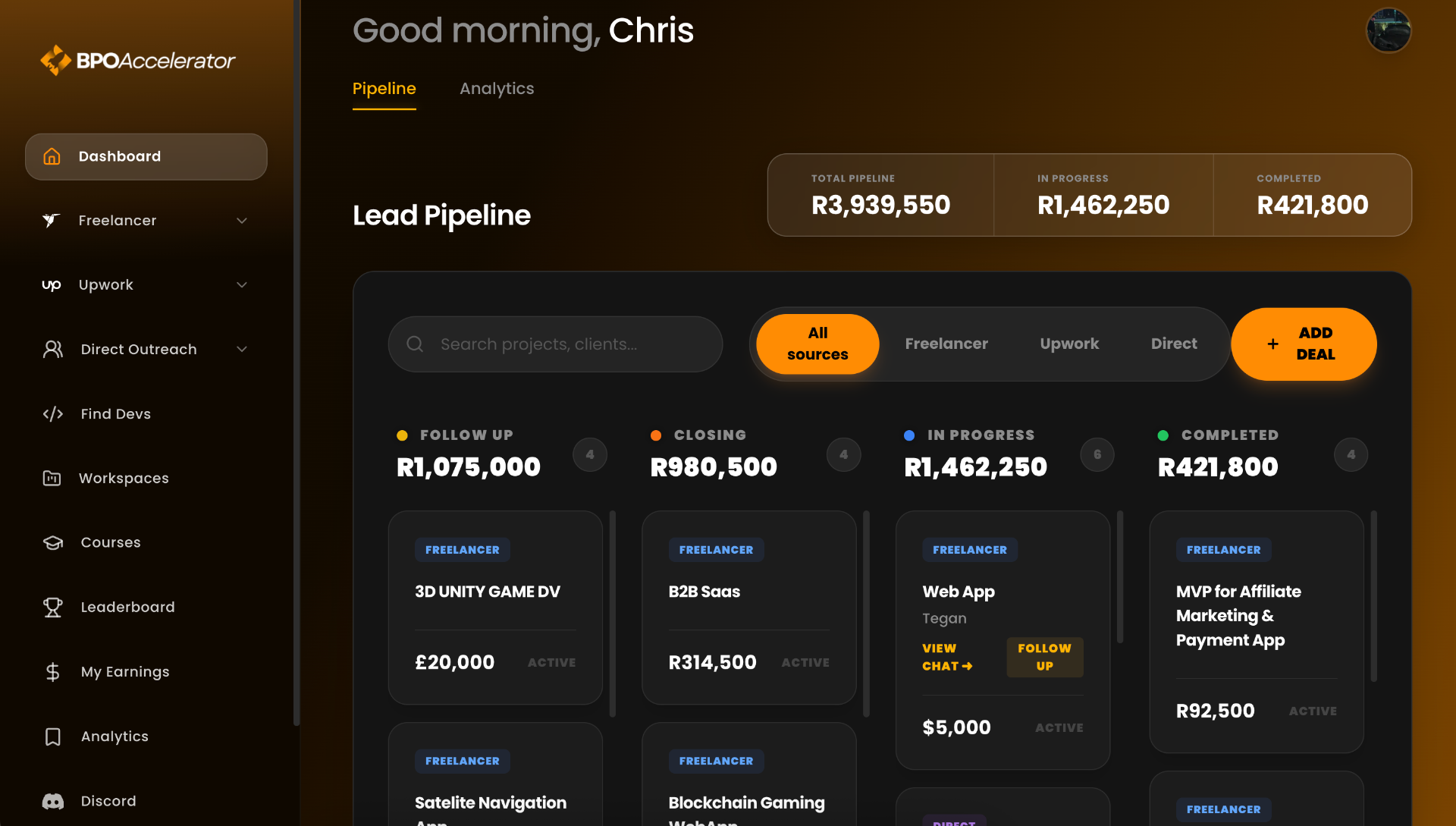1456x826 pixels.
Task: Click the Discord icon in sidebar
Action: pos(52,801)
